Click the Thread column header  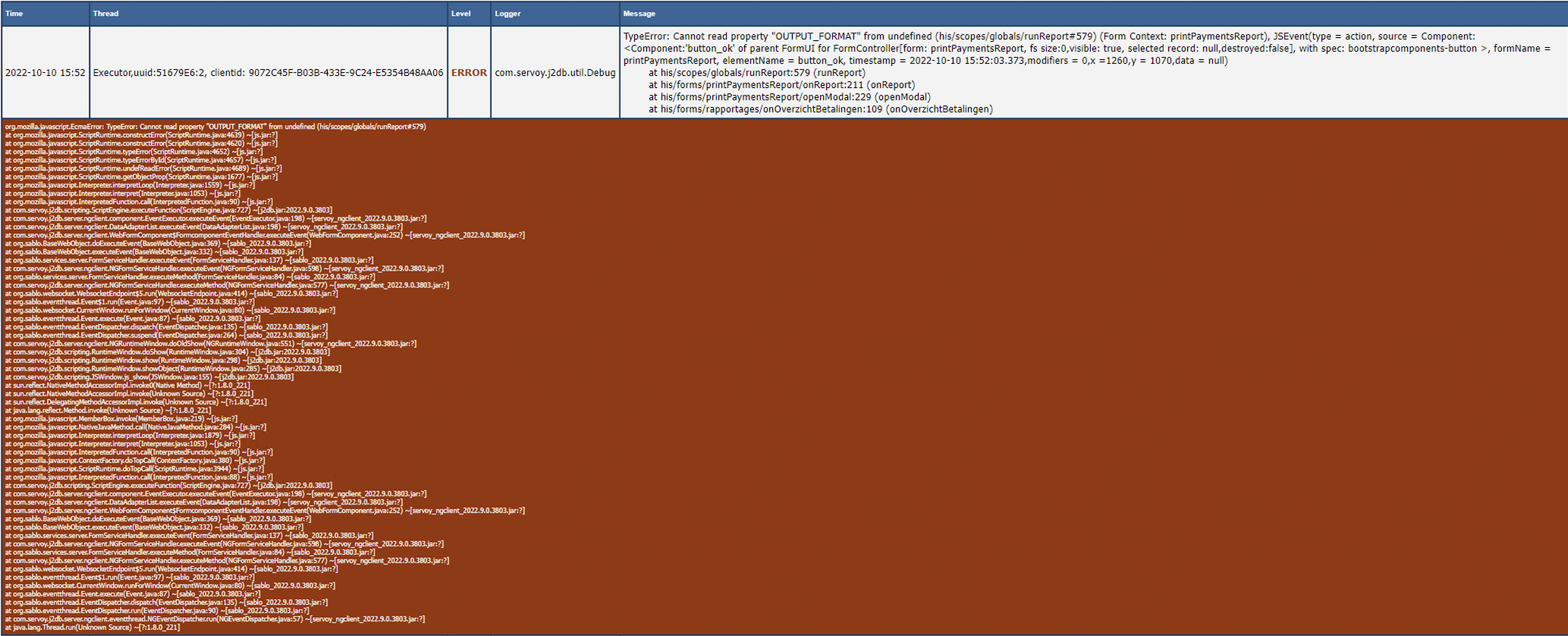point(269,14)
